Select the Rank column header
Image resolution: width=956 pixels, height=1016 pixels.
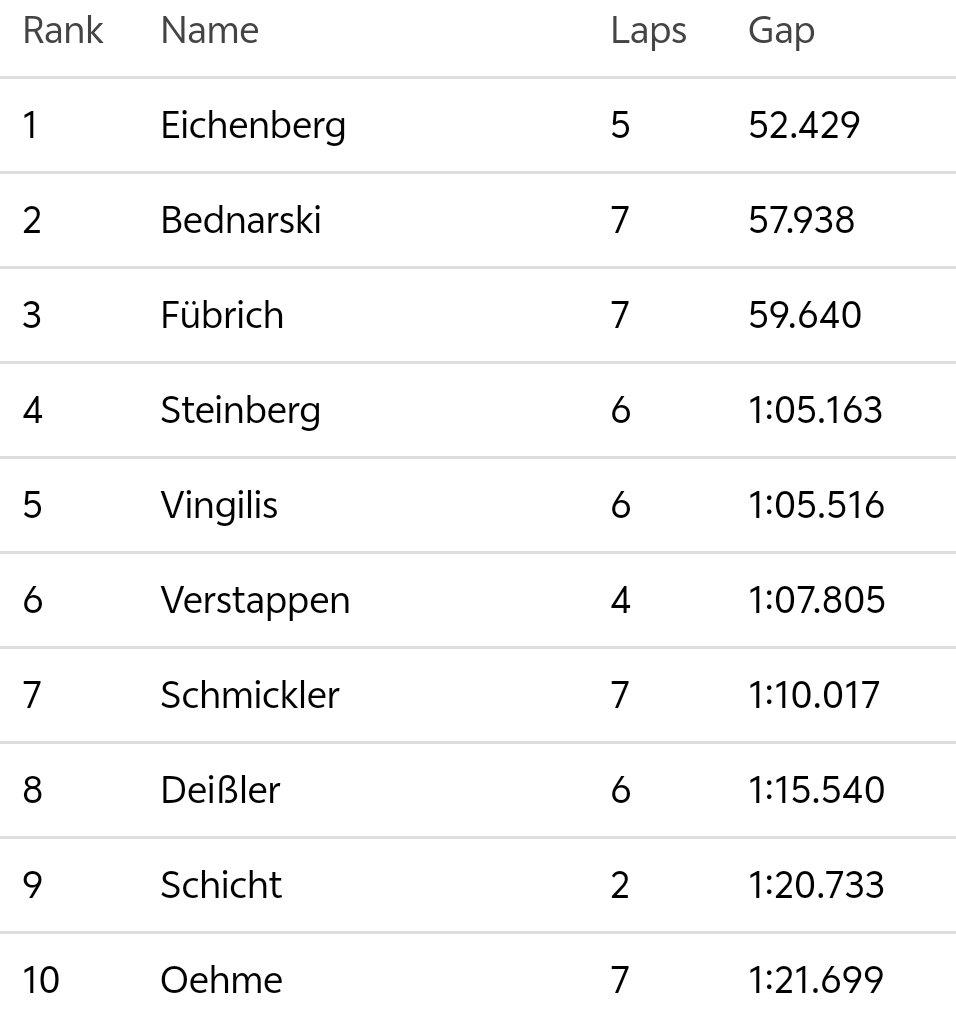point(63,30)
